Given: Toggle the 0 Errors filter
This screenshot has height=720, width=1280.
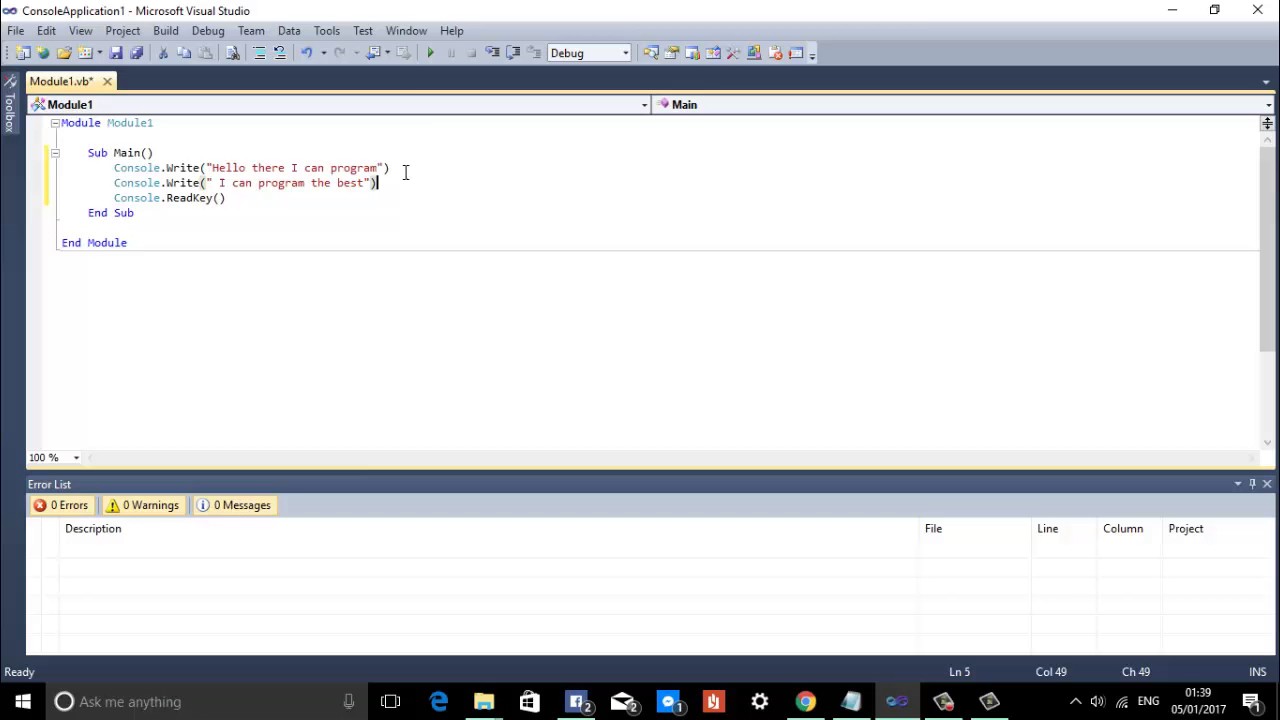Looking at the screenshot, I should click(61, 505).
